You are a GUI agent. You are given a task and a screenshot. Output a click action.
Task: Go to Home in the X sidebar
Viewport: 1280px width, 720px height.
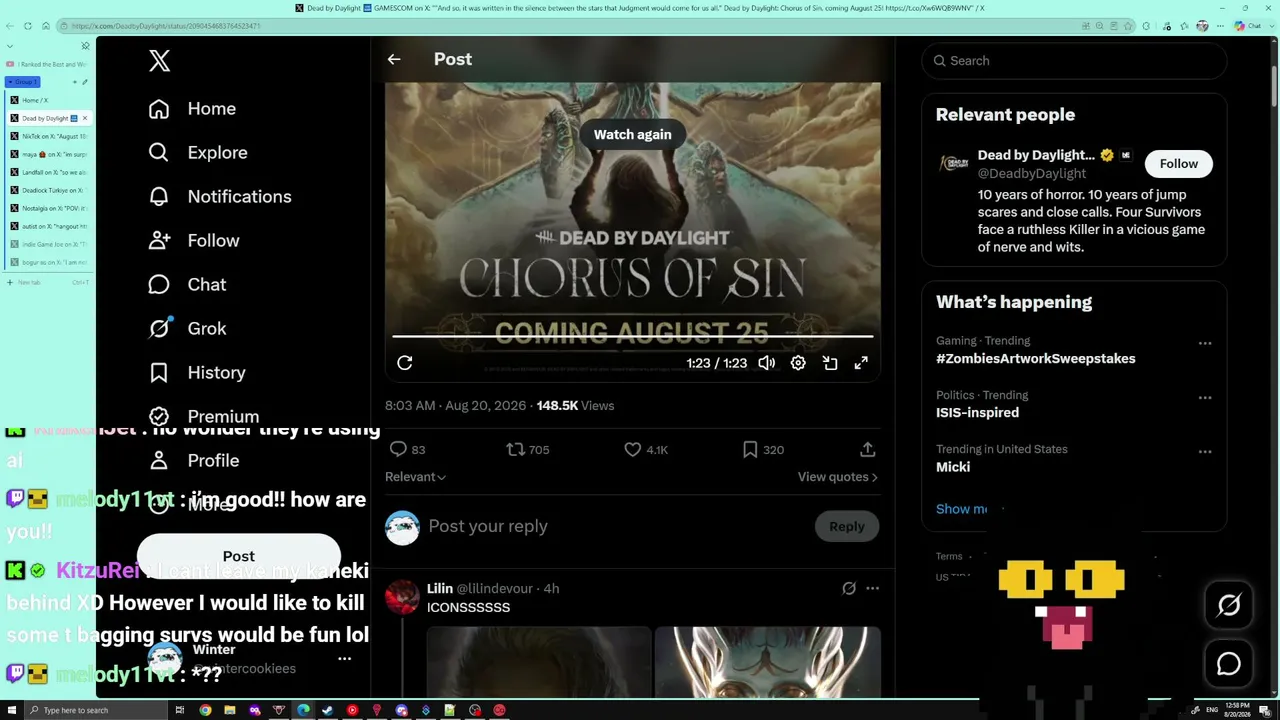point(192,109)
